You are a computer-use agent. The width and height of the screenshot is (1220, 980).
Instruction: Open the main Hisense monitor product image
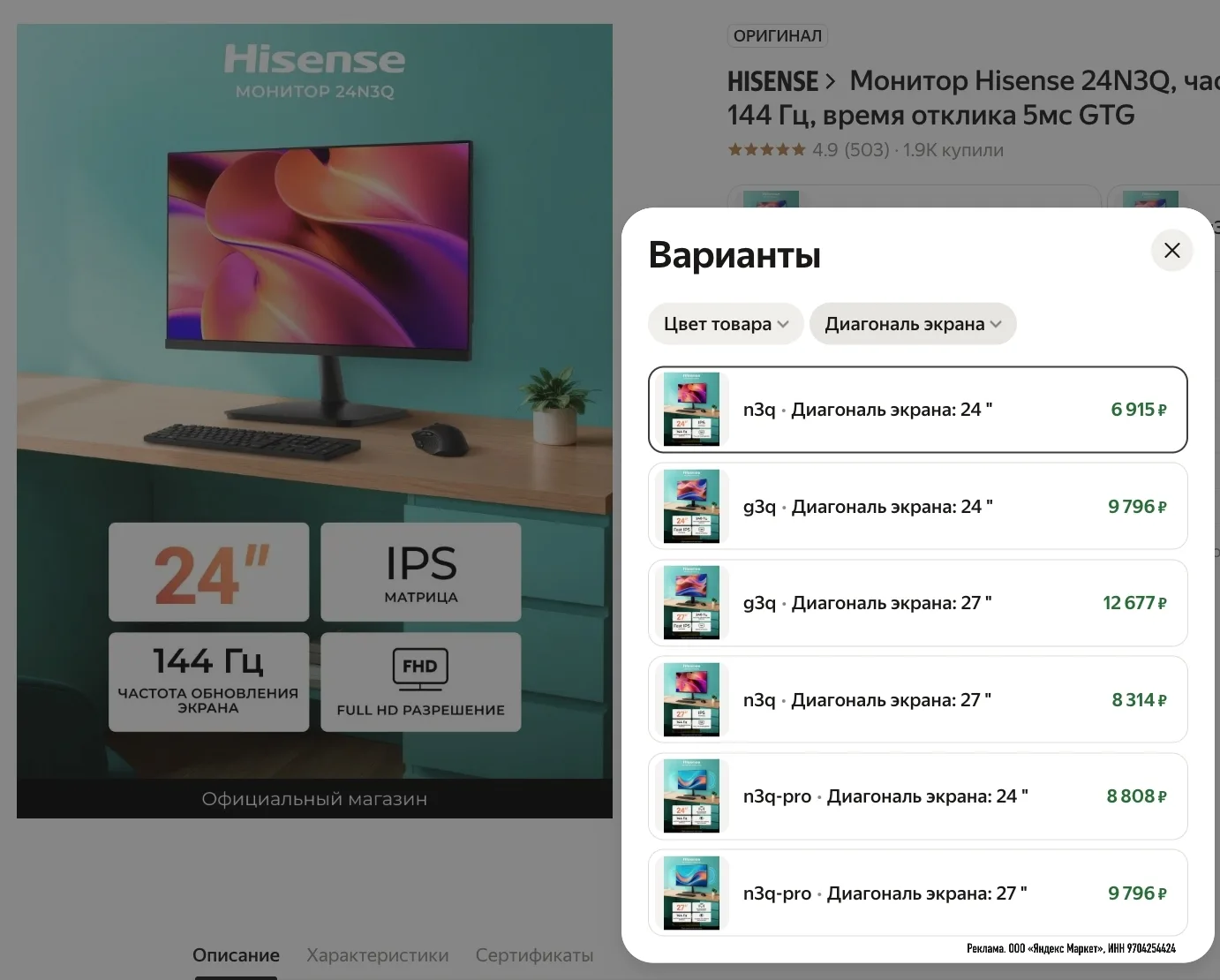[x=314, y=420]
